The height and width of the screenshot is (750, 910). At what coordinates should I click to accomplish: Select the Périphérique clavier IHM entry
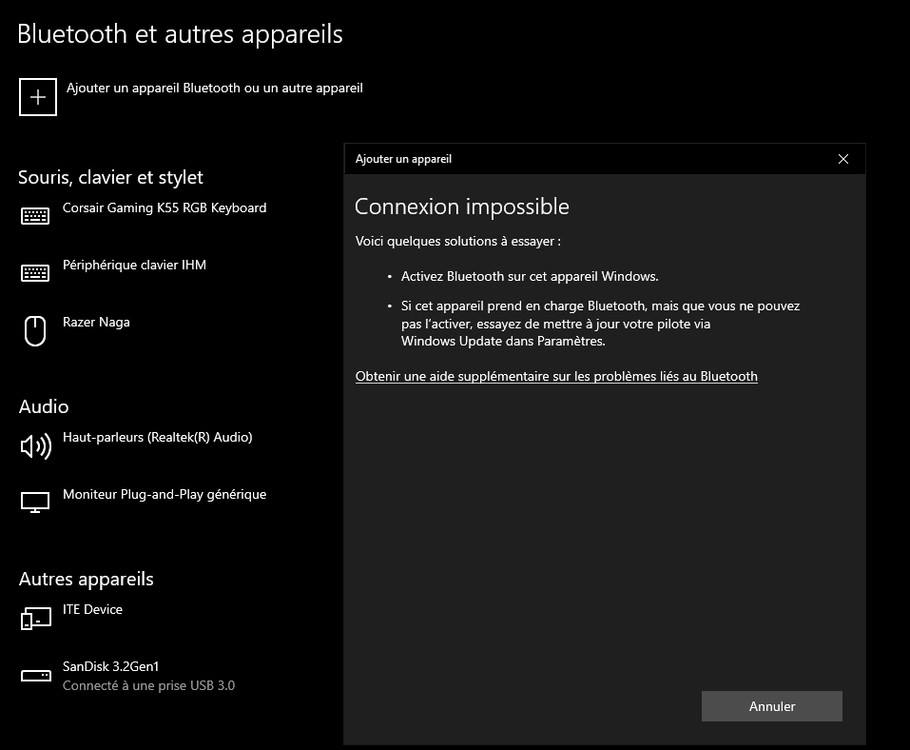click(x=134, y=265)
